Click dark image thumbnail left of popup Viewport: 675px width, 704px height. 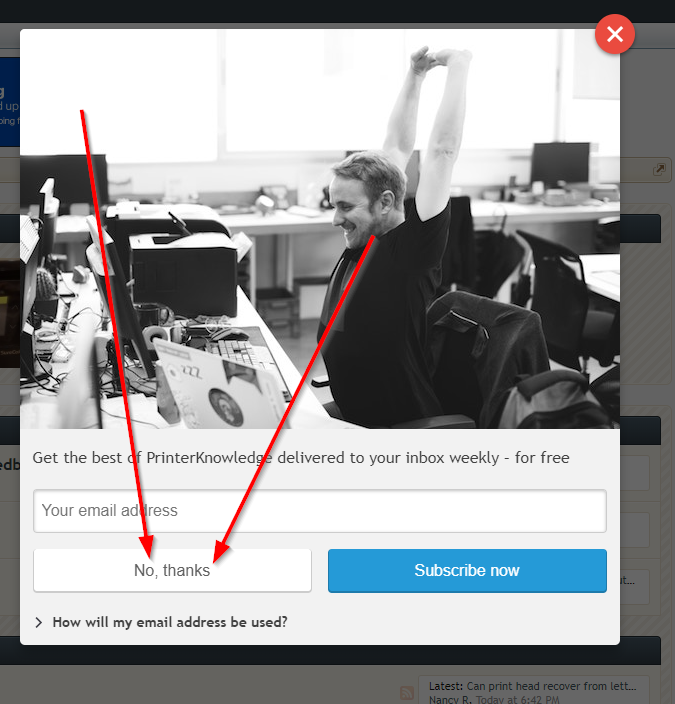[x=9, y=313]
